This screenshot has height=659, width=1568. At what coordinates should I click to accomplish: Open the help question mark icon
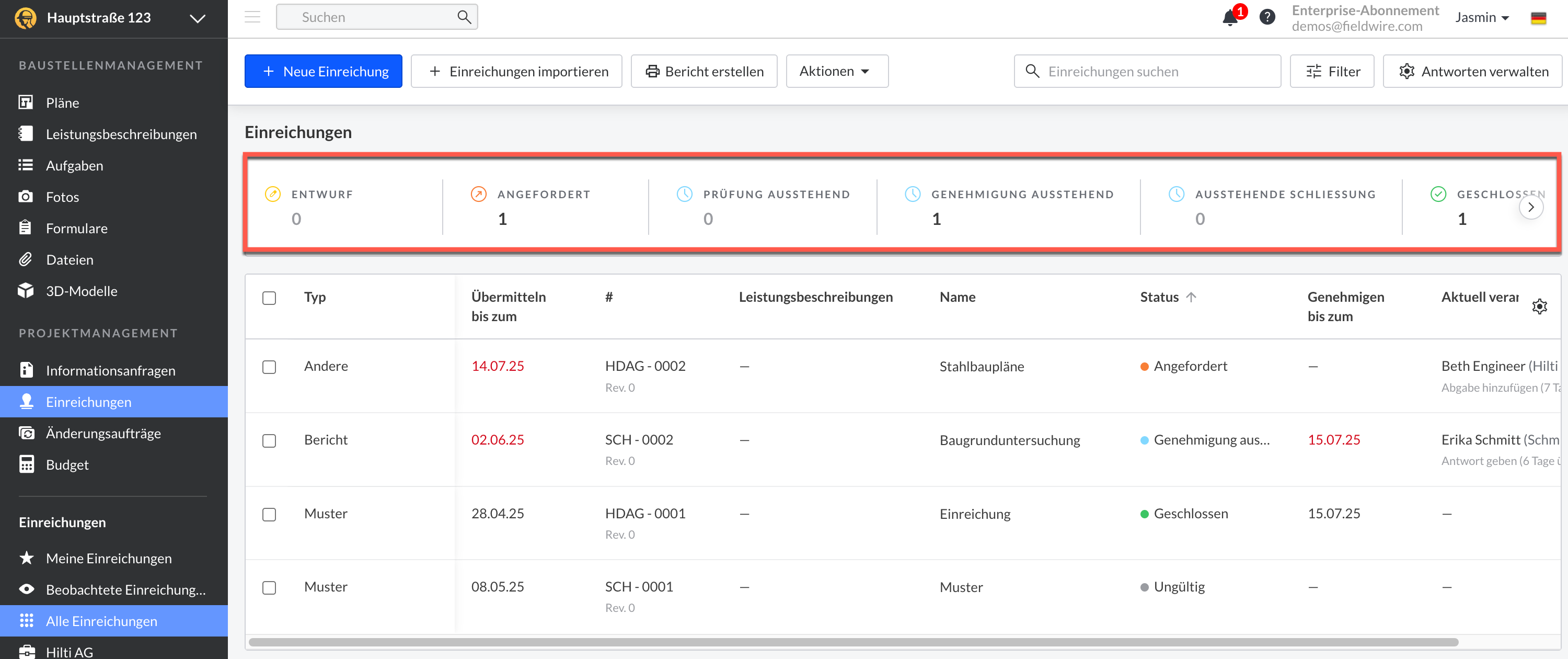(1267, 17)
